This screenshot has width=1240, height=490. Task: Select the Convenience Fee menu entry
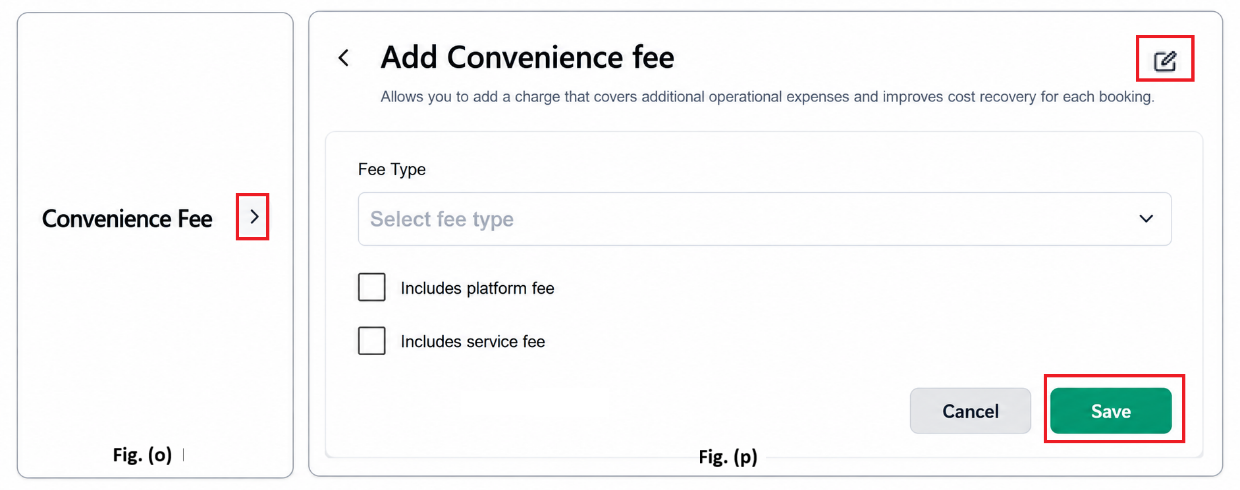[127, 219]
